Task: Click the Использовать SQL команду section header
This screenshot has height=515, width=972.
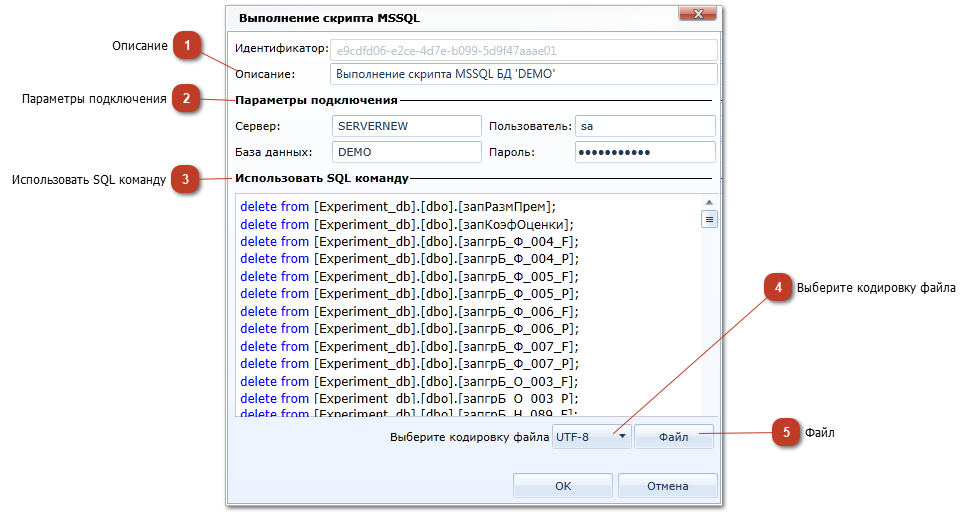Action: 322,178
